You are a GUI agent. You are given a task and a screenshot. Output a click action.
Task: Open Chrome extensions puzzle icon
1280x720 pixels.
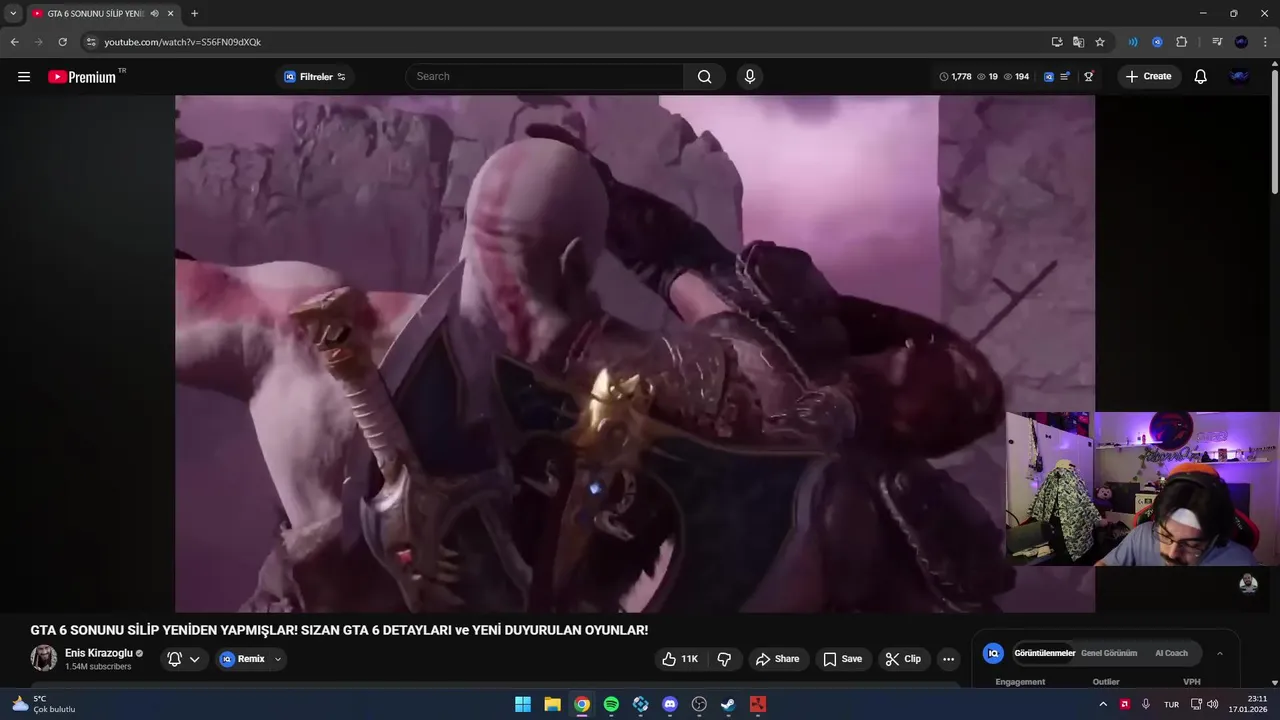click(x=1181, y=42)
